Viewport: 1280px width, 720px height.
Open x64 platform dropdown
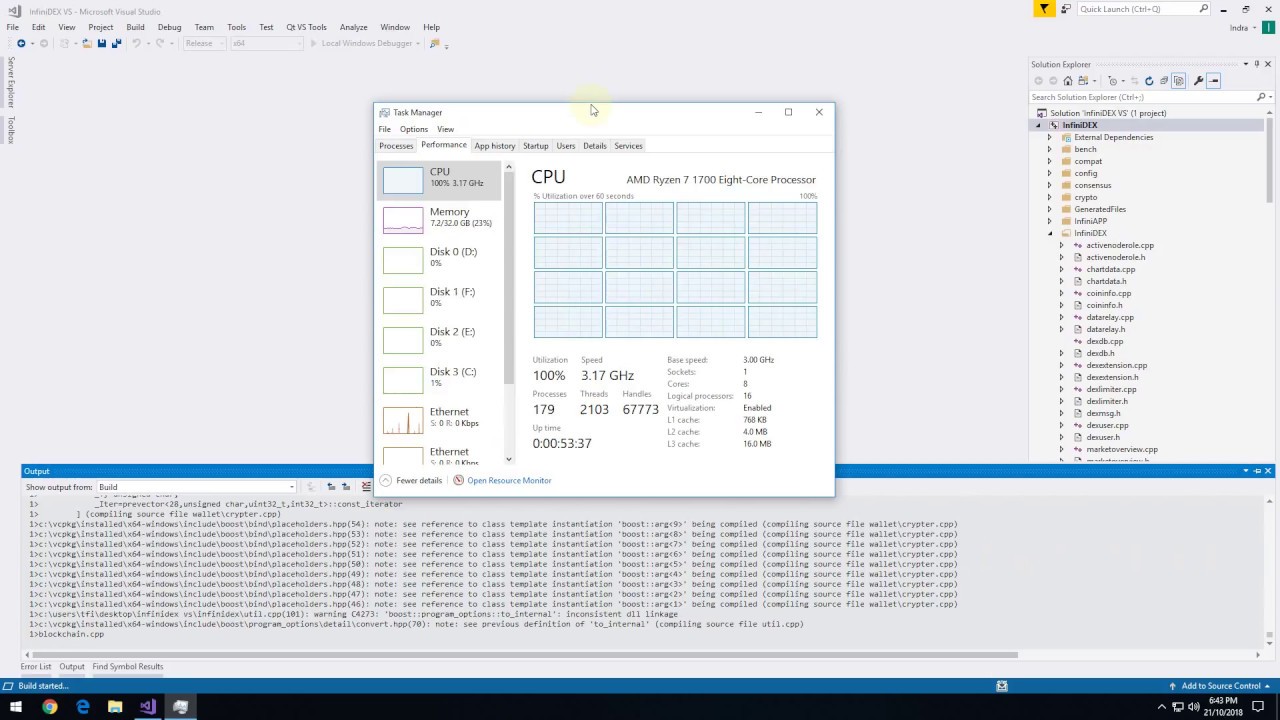tap(266, 43)
